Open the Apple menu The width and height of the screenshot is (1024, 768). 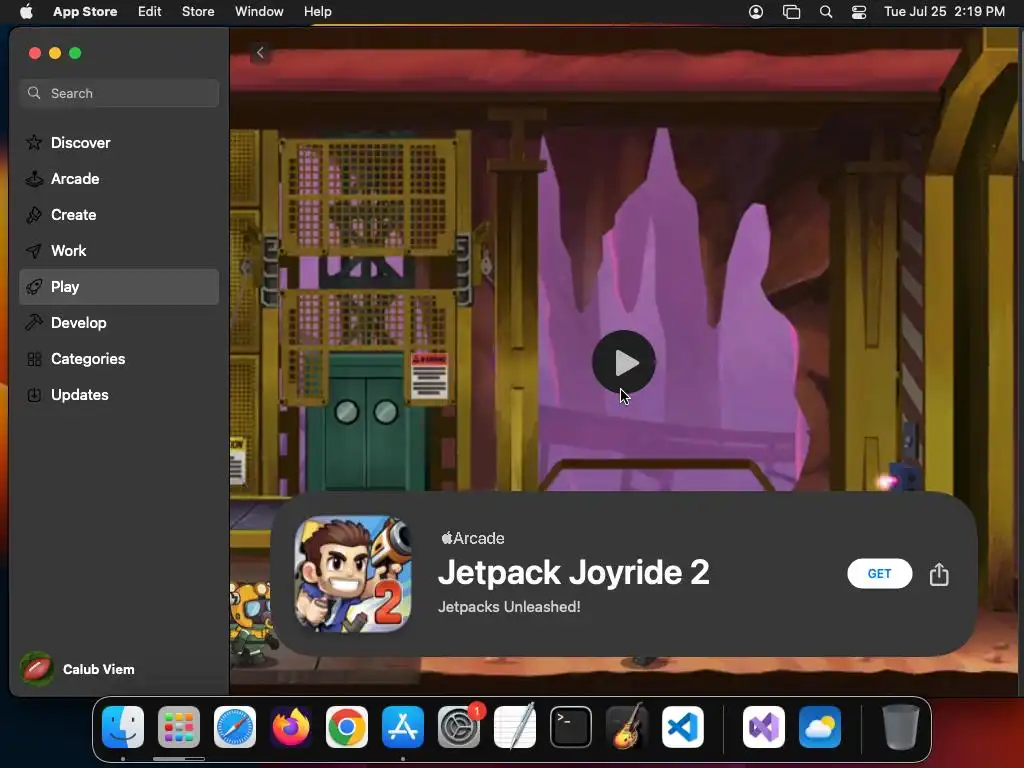pyautogui.click(x=26, y=11)
